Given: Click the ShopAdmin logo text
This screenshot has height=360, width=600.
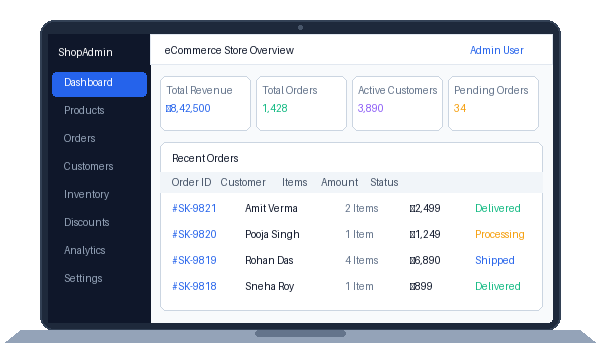Looking at the screenshot, I should pyautogui.click(x=85, y=52).
